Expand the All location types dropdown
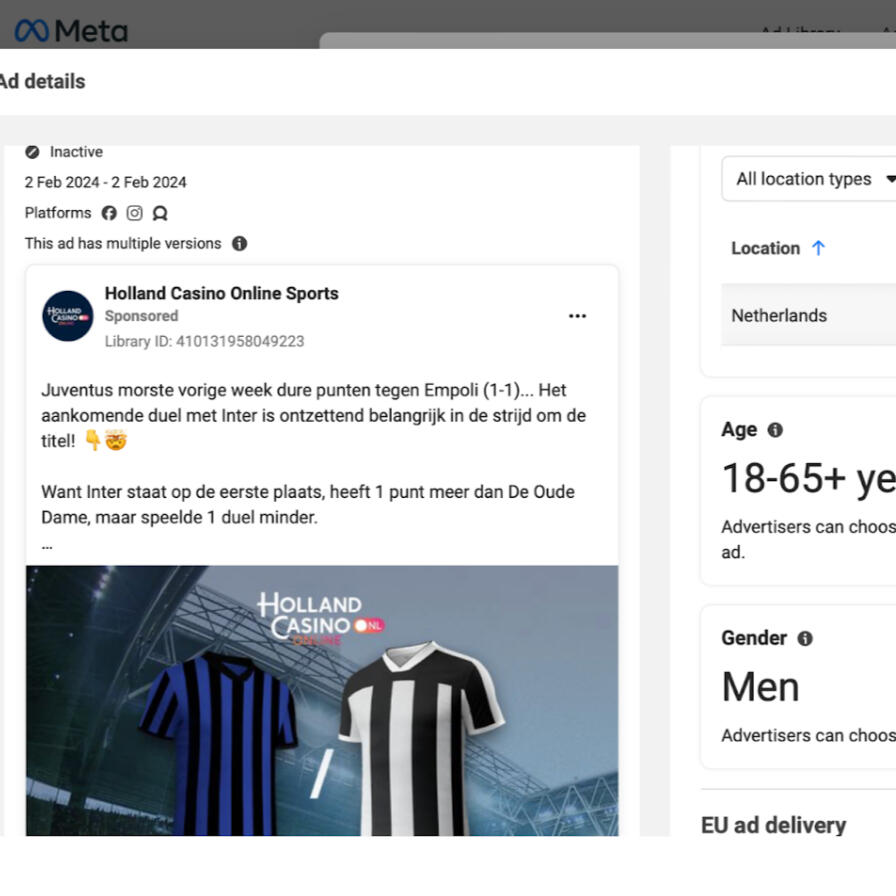 coord(809,179)
